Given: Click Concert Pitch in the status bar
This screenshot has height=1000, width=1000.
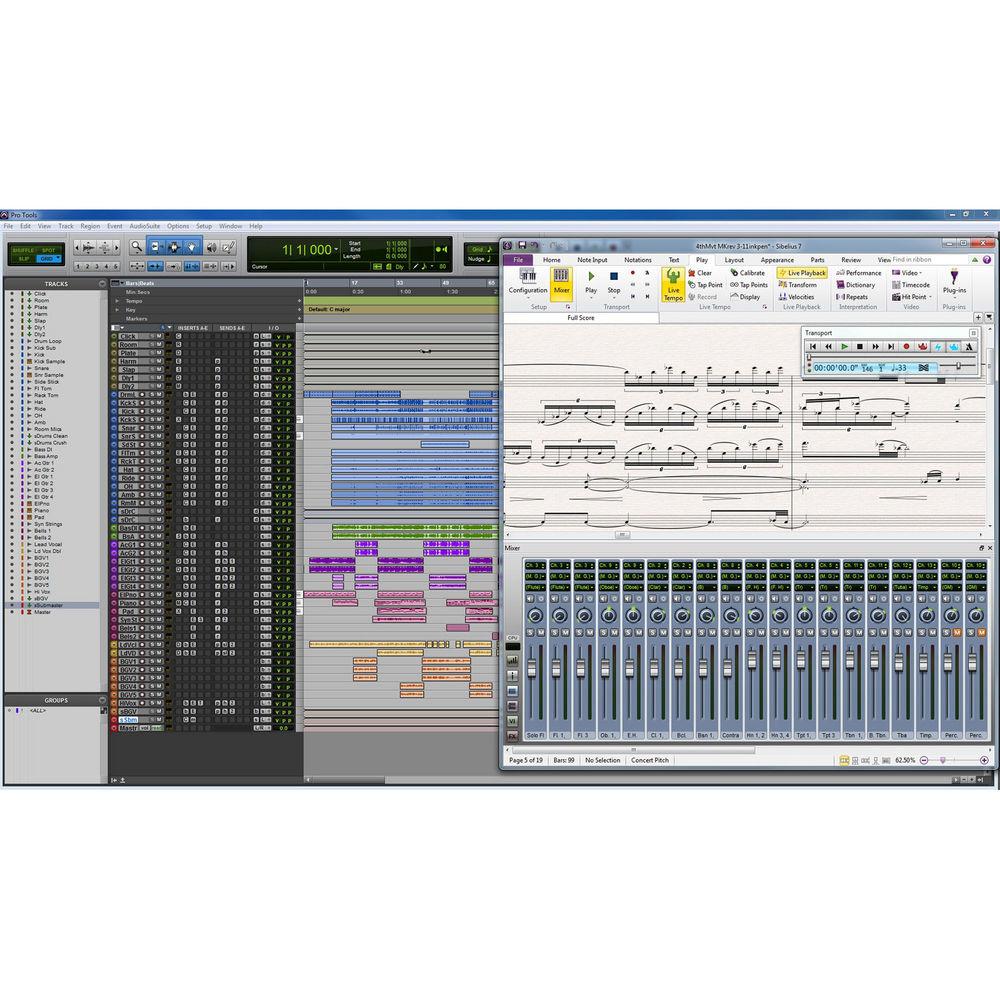Looking at the screenshot, I should (x=651, y=760).
